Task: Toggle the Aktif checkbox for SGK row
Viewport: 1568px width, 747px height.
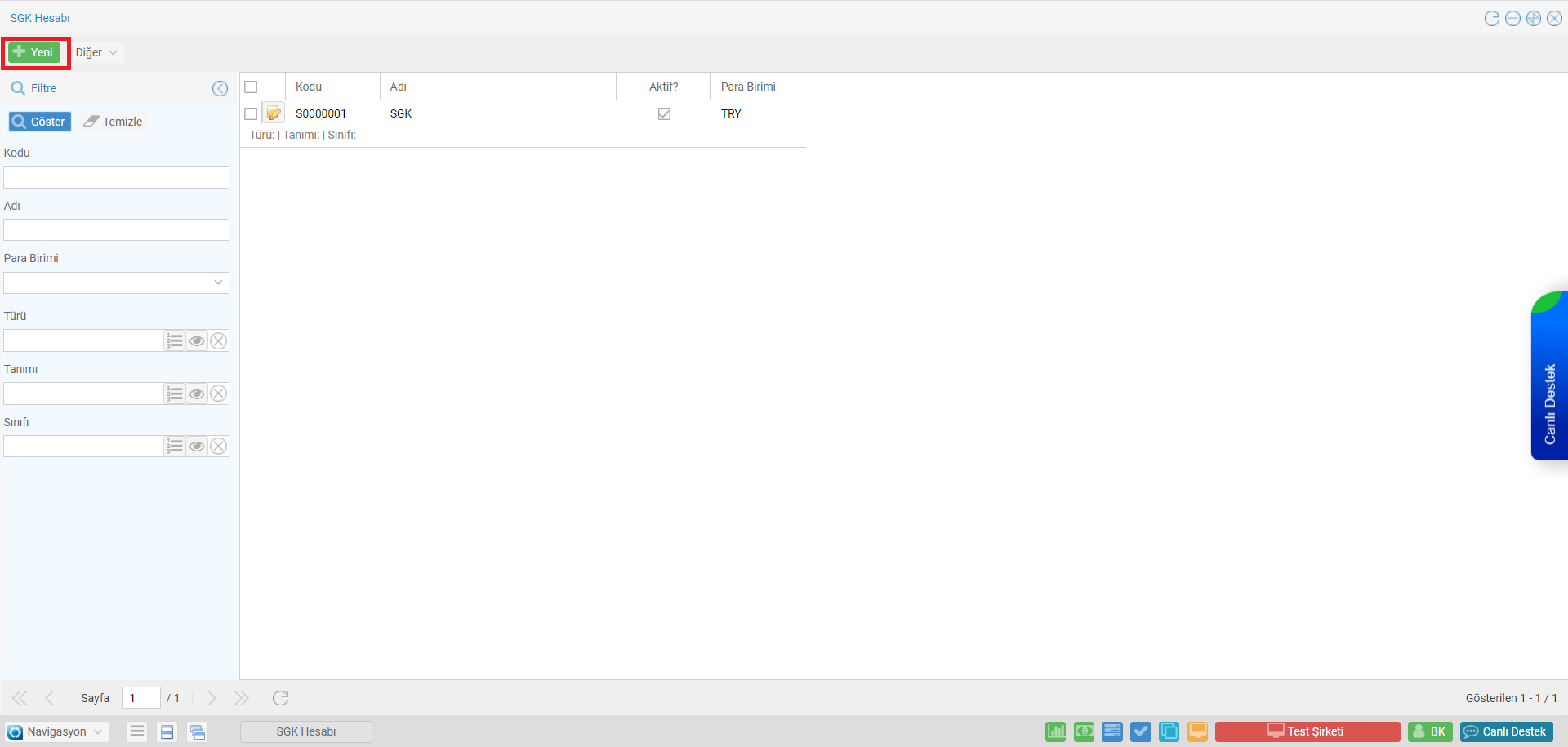Action: coord(664,113)
